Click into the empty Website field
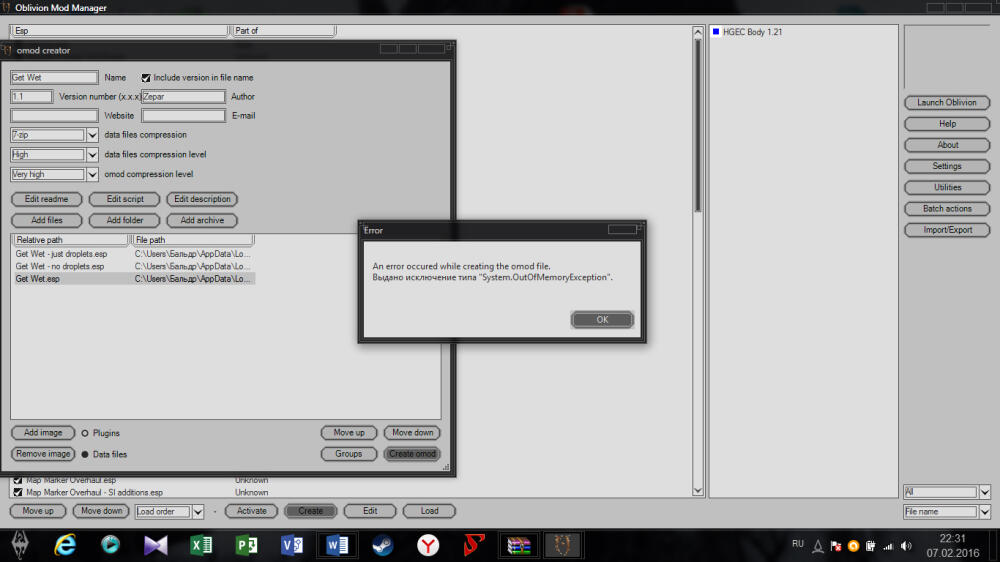Image resolution: width=1000 pixels, height=562 pixels. coord(54,116)
